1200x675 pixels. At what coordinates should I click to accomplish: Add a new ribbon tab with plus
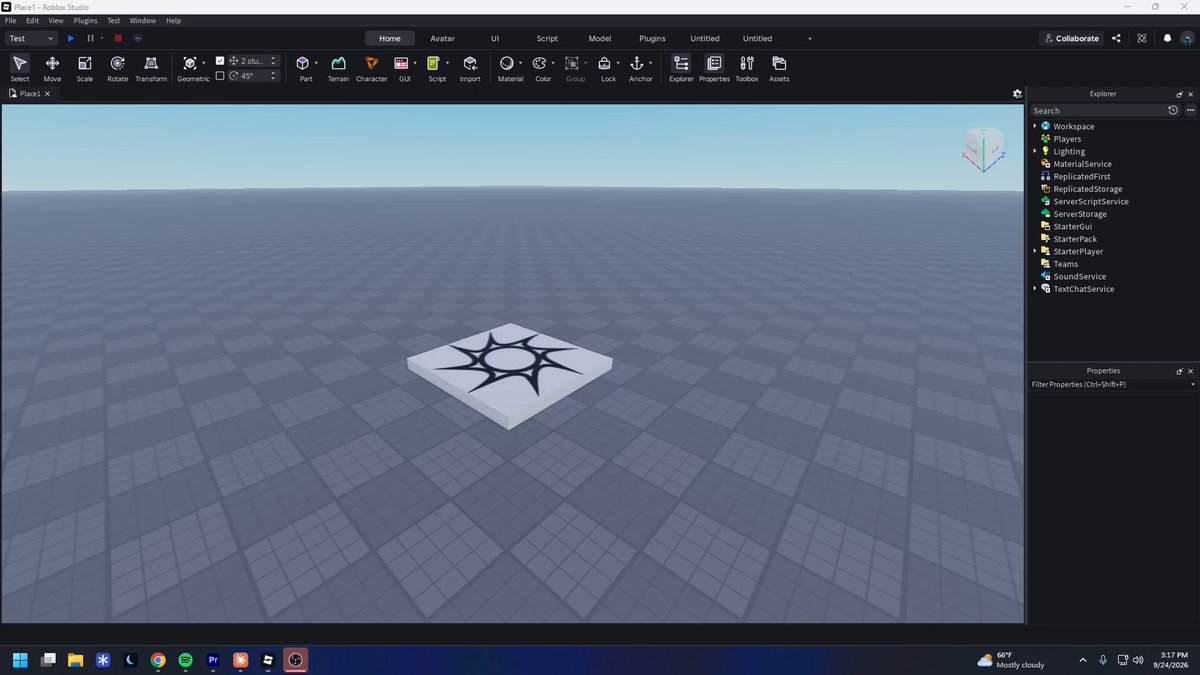tap(810, 38)
